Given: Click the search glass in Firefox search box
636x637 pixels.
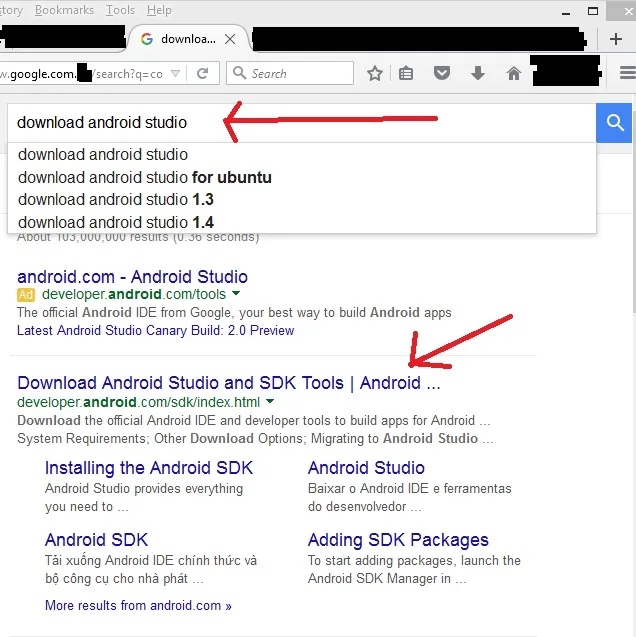Looking at the screenshot, I should tap(239, 73).
